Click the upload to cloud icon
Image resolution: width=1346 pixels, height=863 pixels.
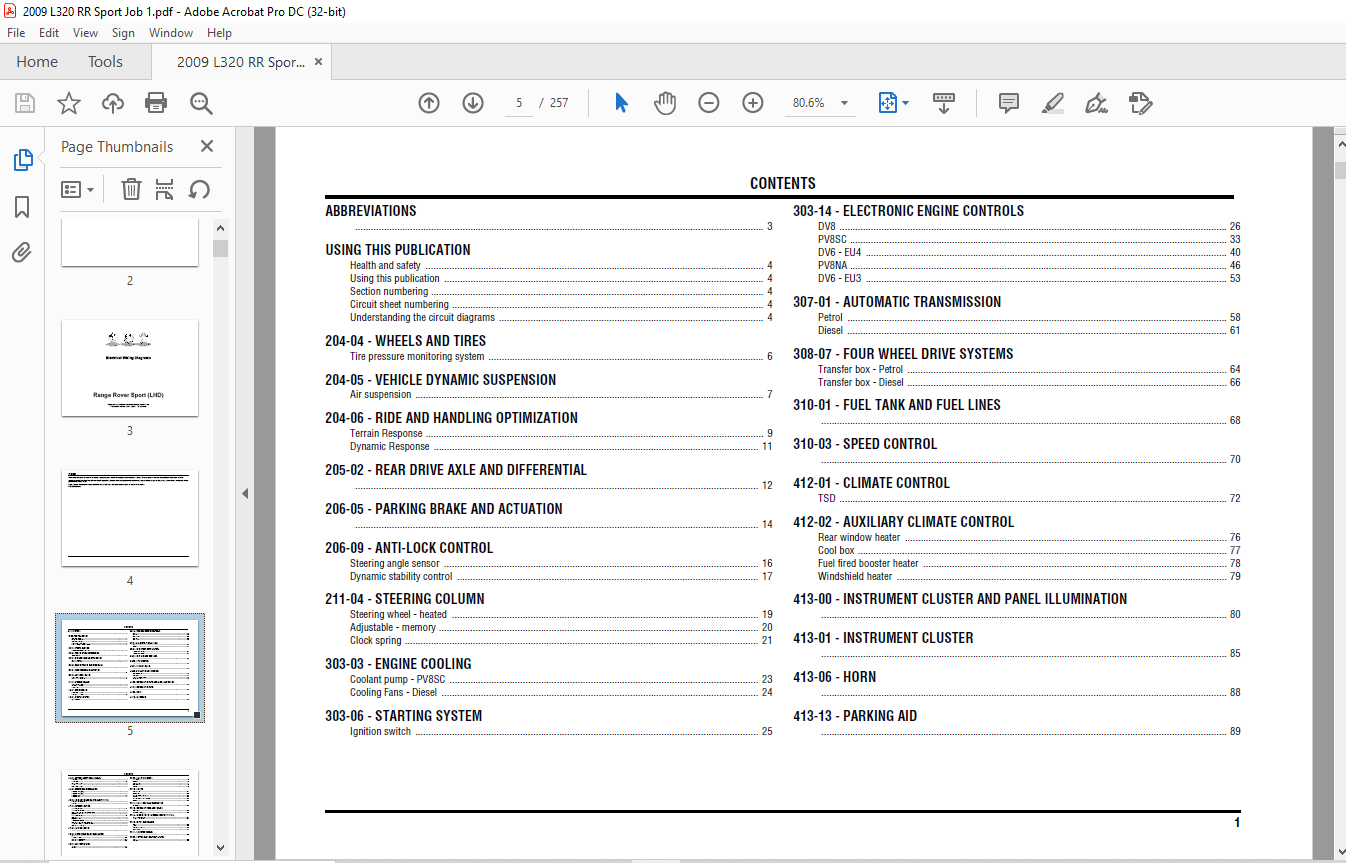113,103
